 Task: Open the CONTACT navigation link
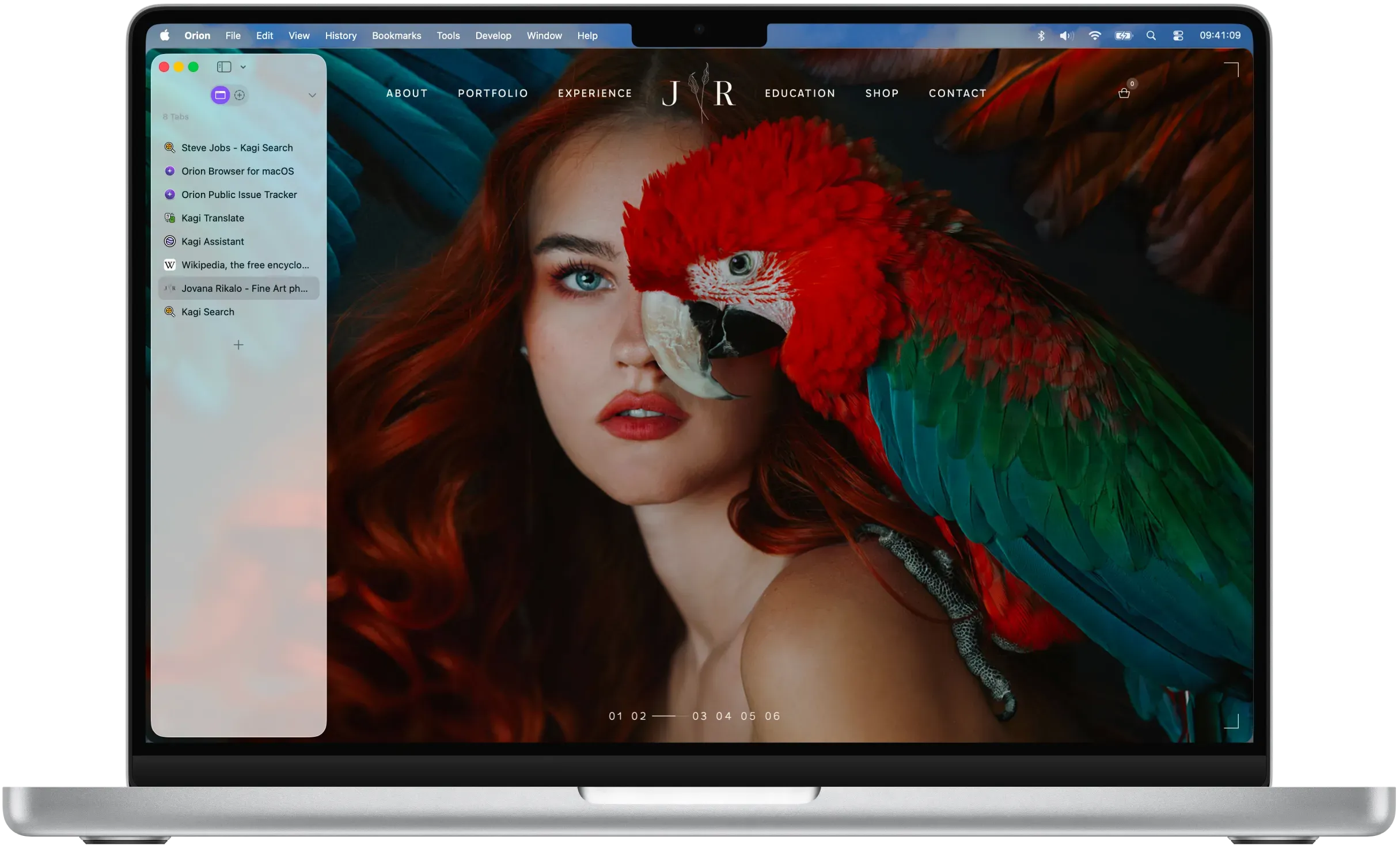pos(958,93)
